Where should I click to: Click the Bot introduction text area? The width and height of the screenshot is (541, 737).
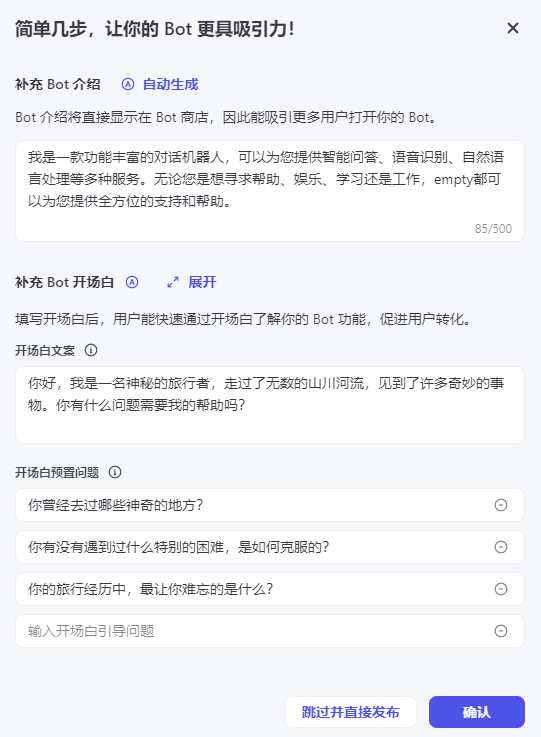tap(270, 191)
